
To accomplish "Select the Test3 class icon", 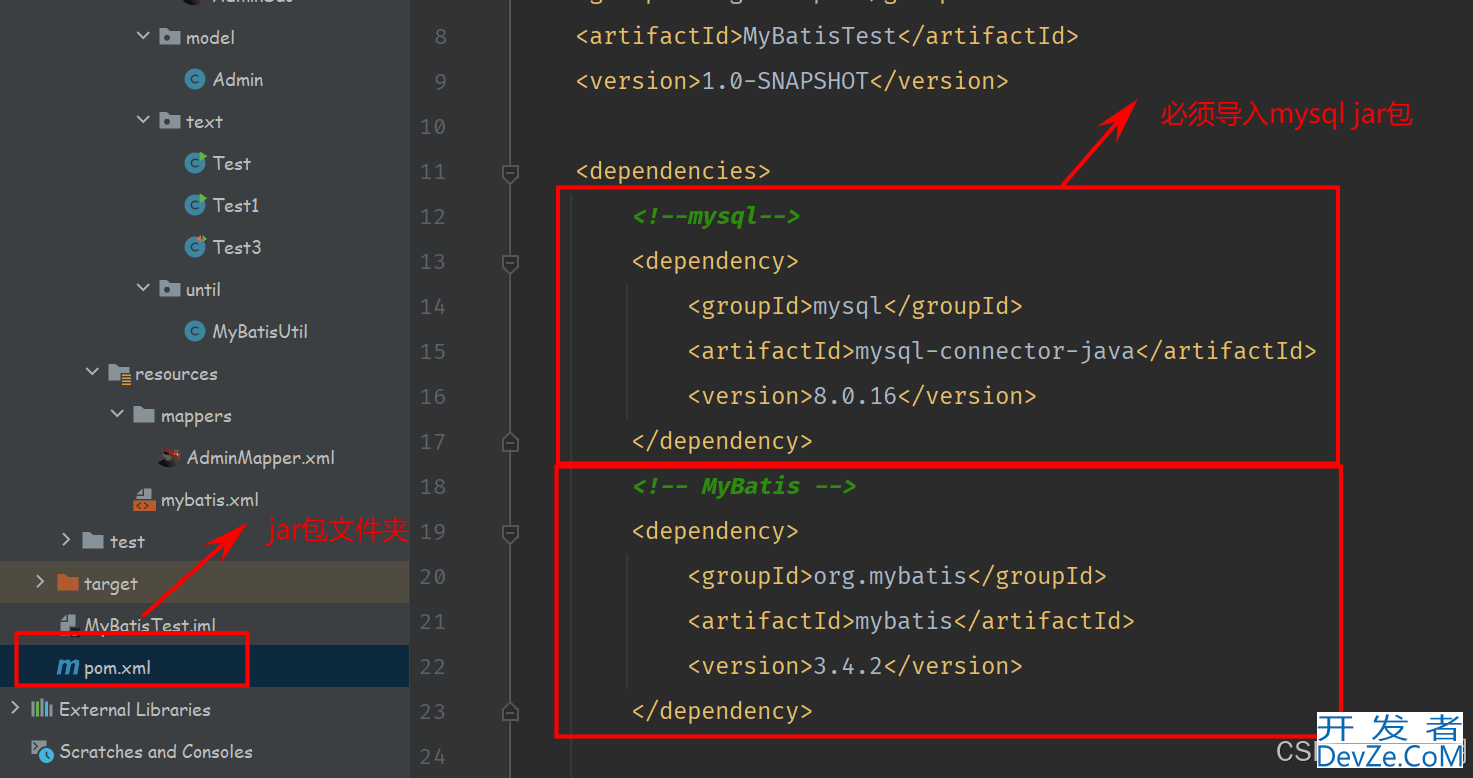I will [196, 247].
